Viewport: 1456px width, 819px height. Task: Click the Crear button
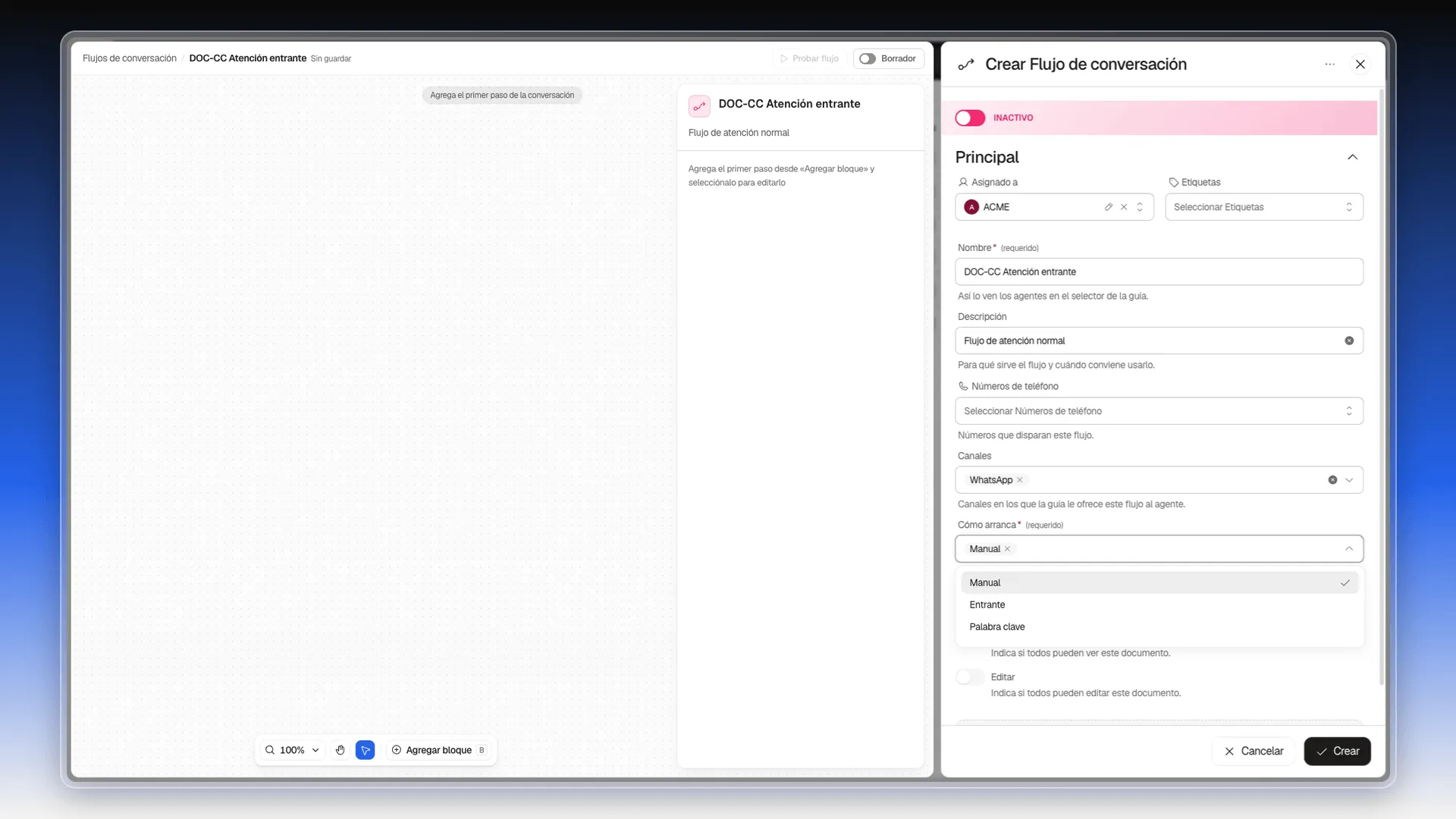tap(1337, 751)
